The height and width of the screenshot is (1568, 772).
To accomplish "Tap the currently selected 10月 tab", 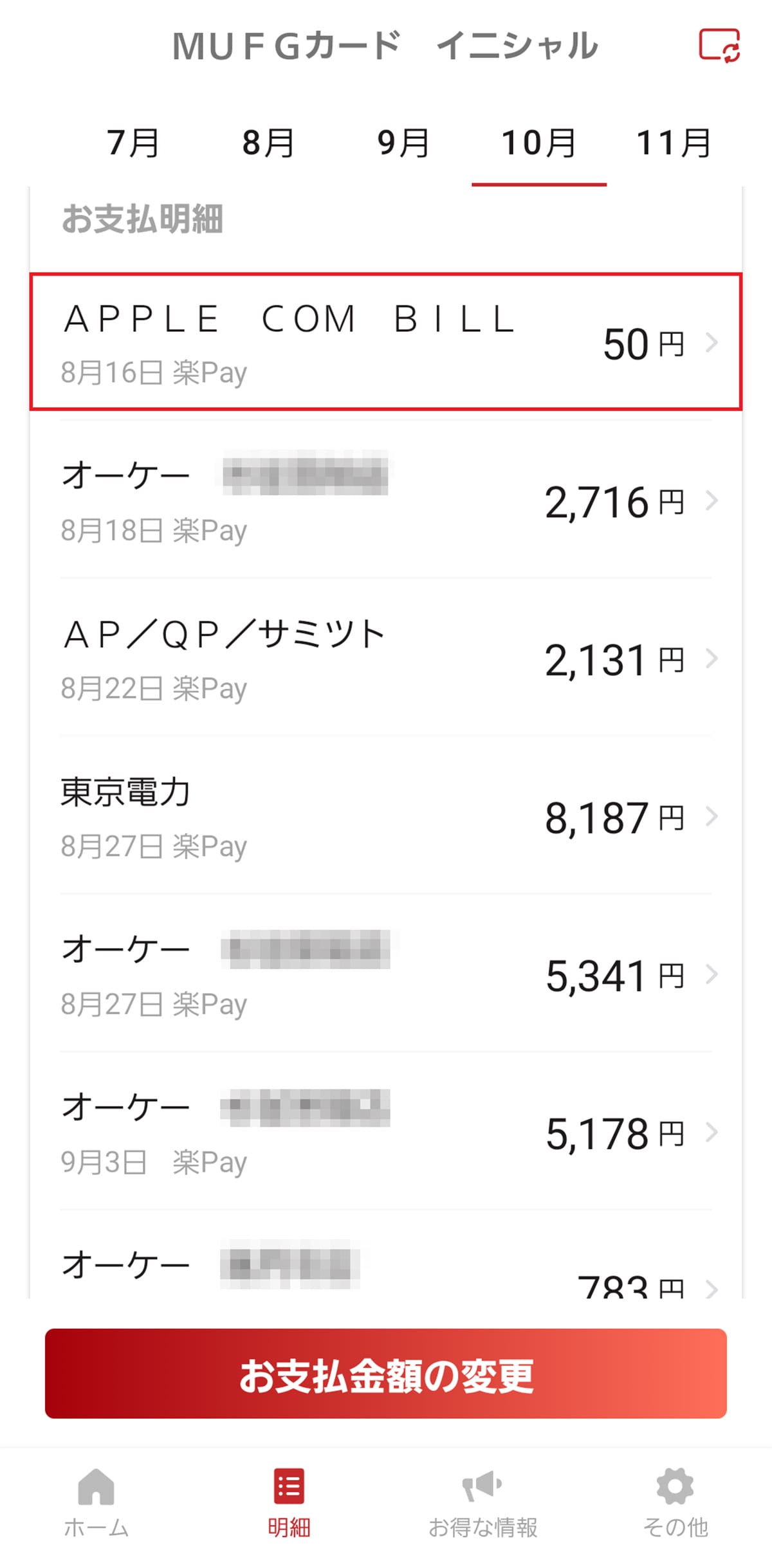I will coord(538,143).
